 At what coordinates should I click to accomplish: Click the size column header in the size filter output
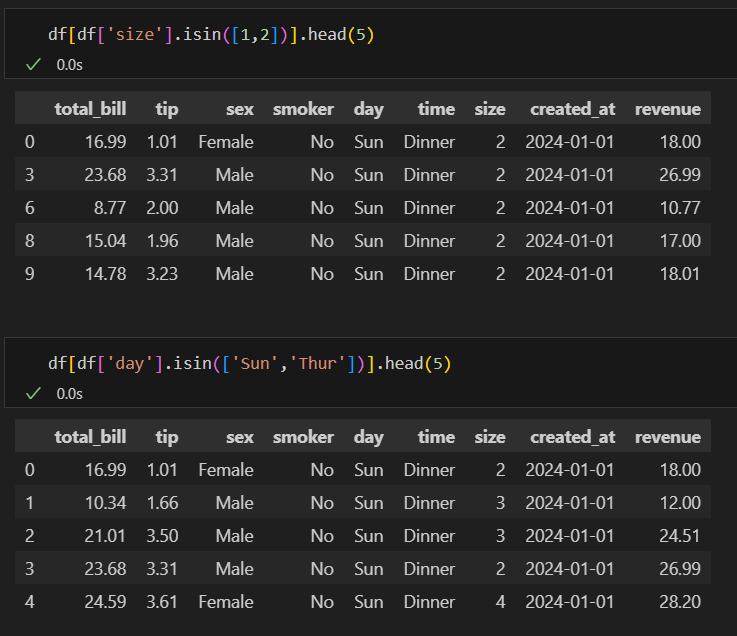click(x=490, y=109)
